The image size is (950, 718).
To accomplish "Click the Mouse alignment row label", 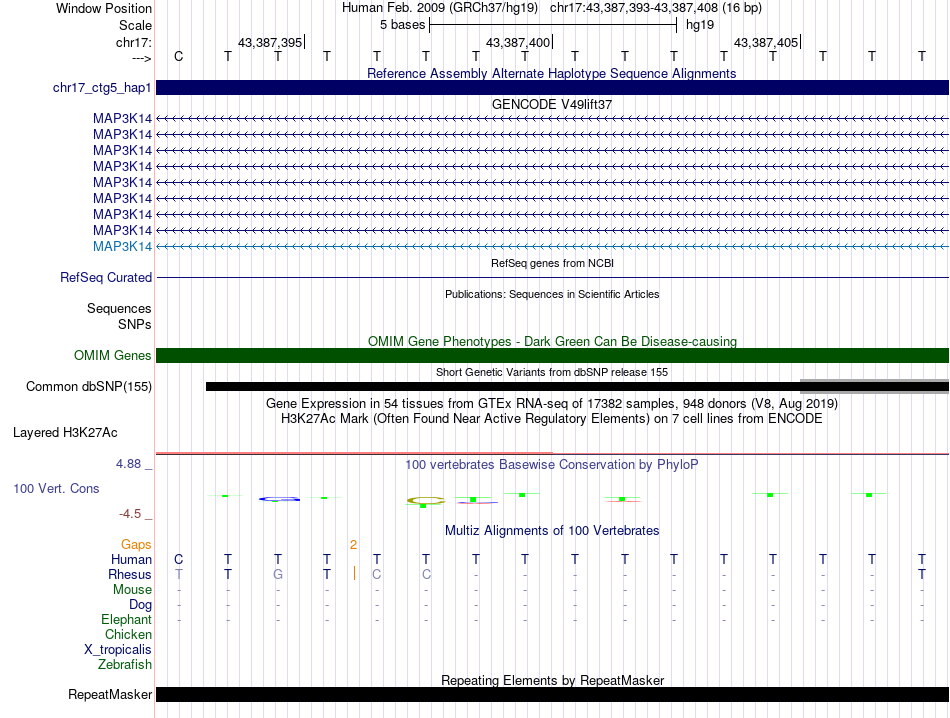I will click(x=132, y=590).
